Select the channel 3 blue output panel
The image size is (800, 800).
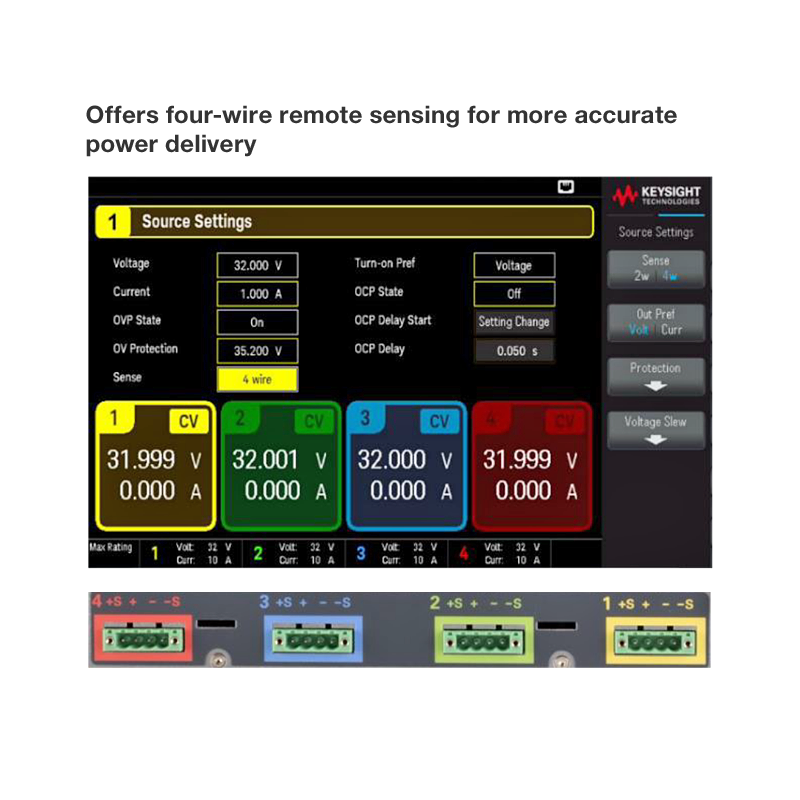(x=407, y=466)
